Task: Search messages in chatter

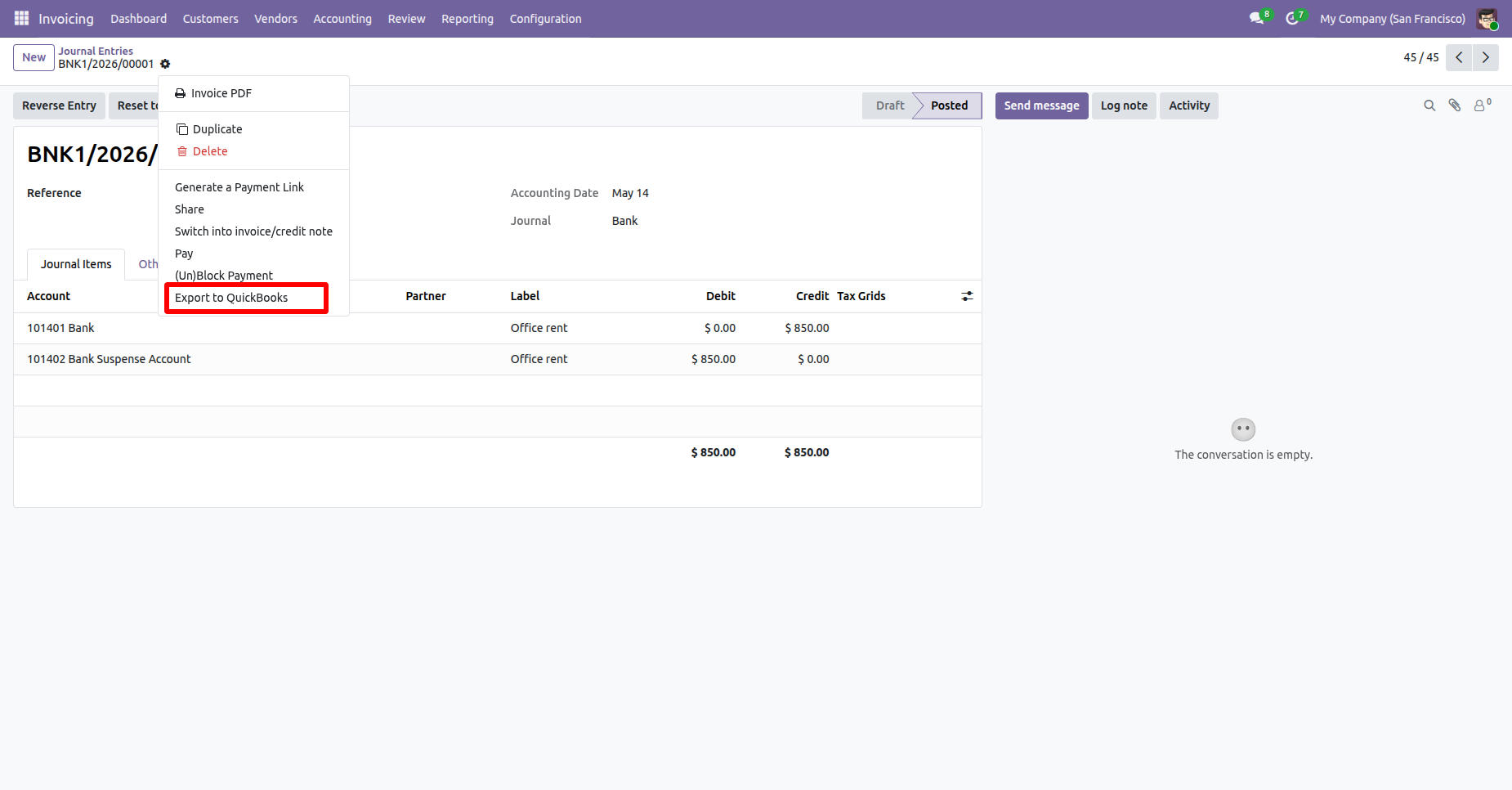Action: (1429, 105)
